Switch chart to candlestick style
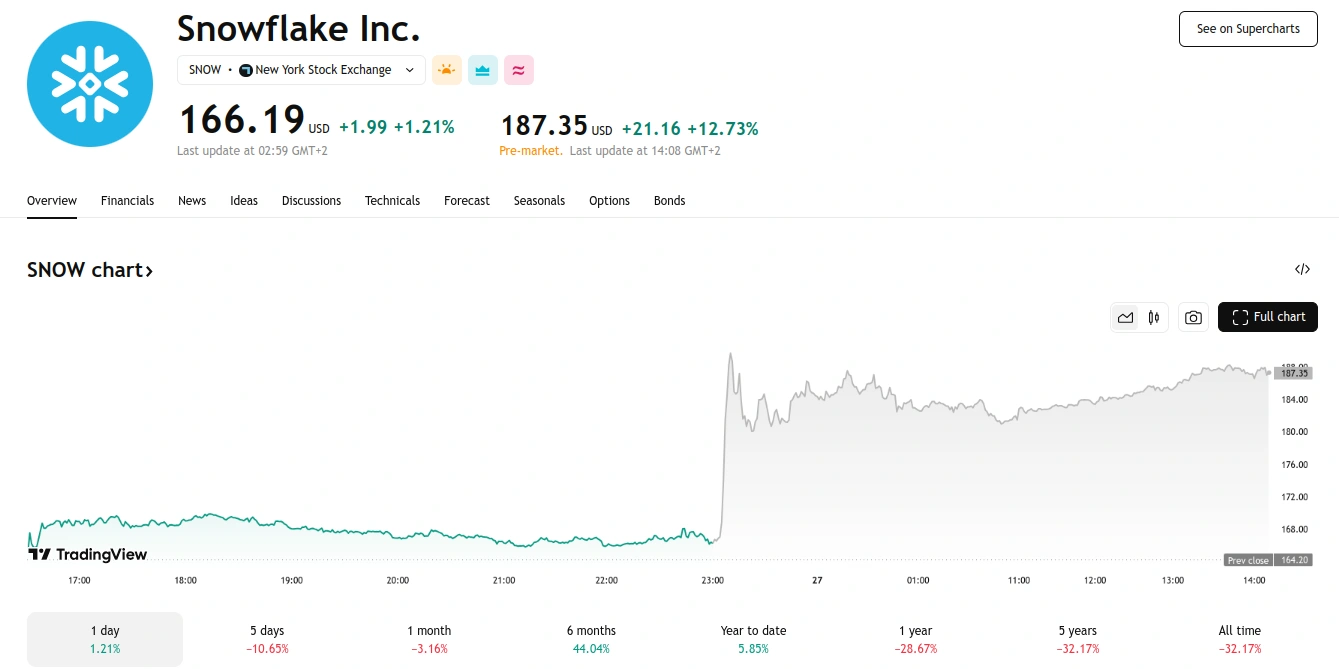The image size is (1339, 669). tap(1154, 317)
